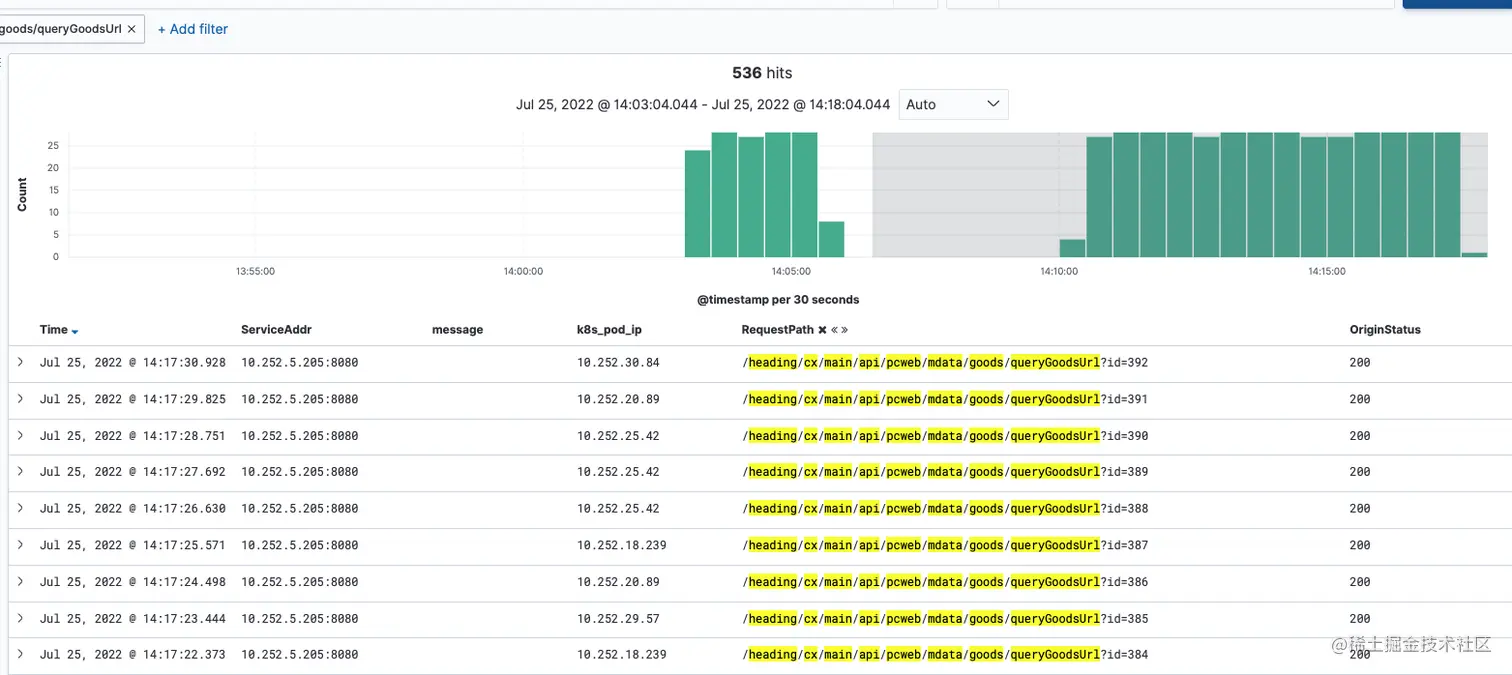1512x675 pixels.
Task: Expand the log row at 14:17:29.825
Action: (x=20, y=399)
